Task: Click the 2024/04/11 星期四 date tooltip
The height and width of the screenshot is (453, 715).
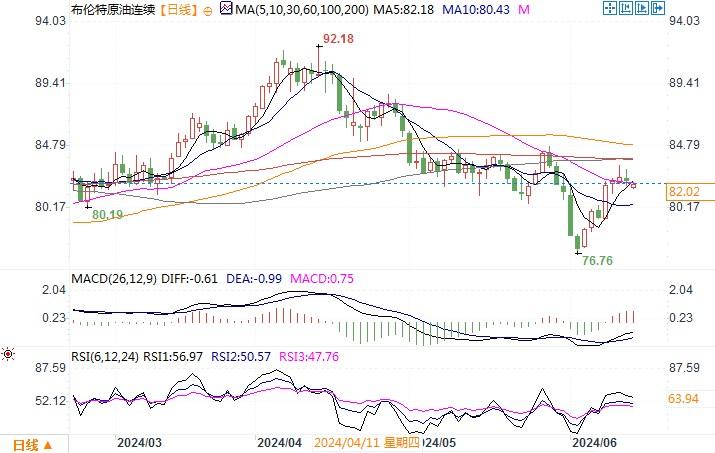Action: point(367,443)
